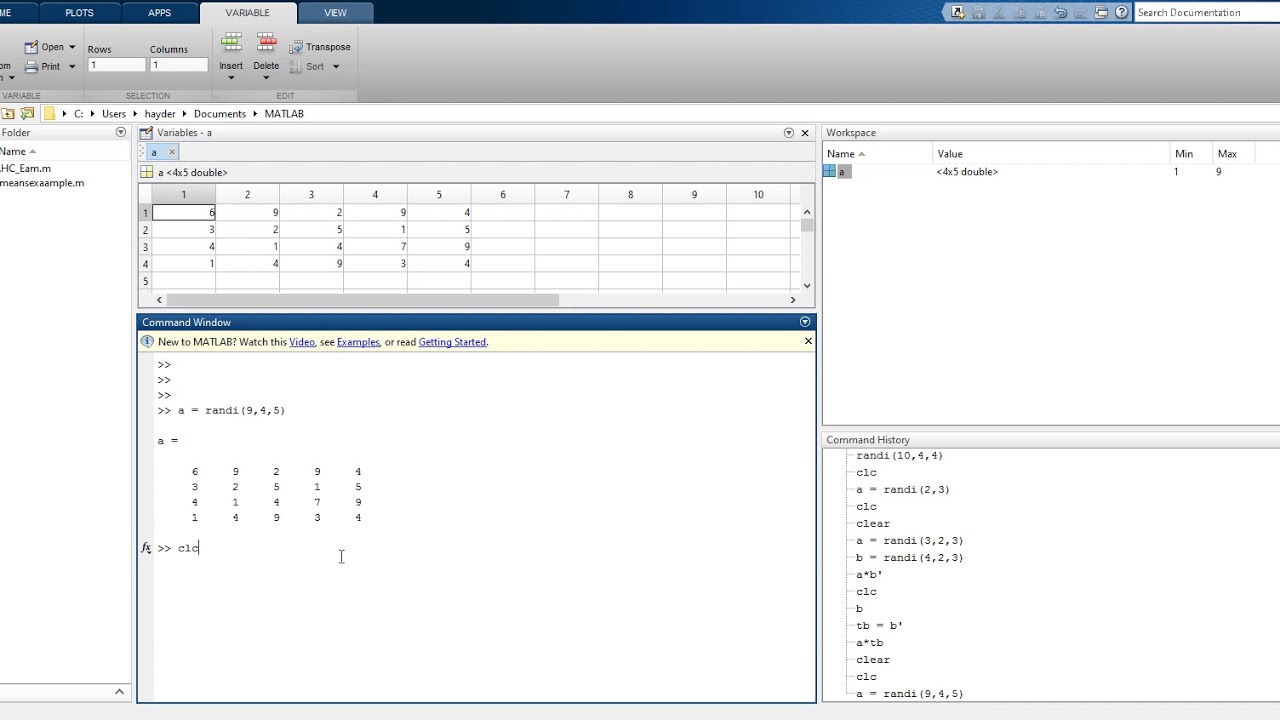Click the Transpose variable button
Viewport: 1280px width, 720px height.
320,47
